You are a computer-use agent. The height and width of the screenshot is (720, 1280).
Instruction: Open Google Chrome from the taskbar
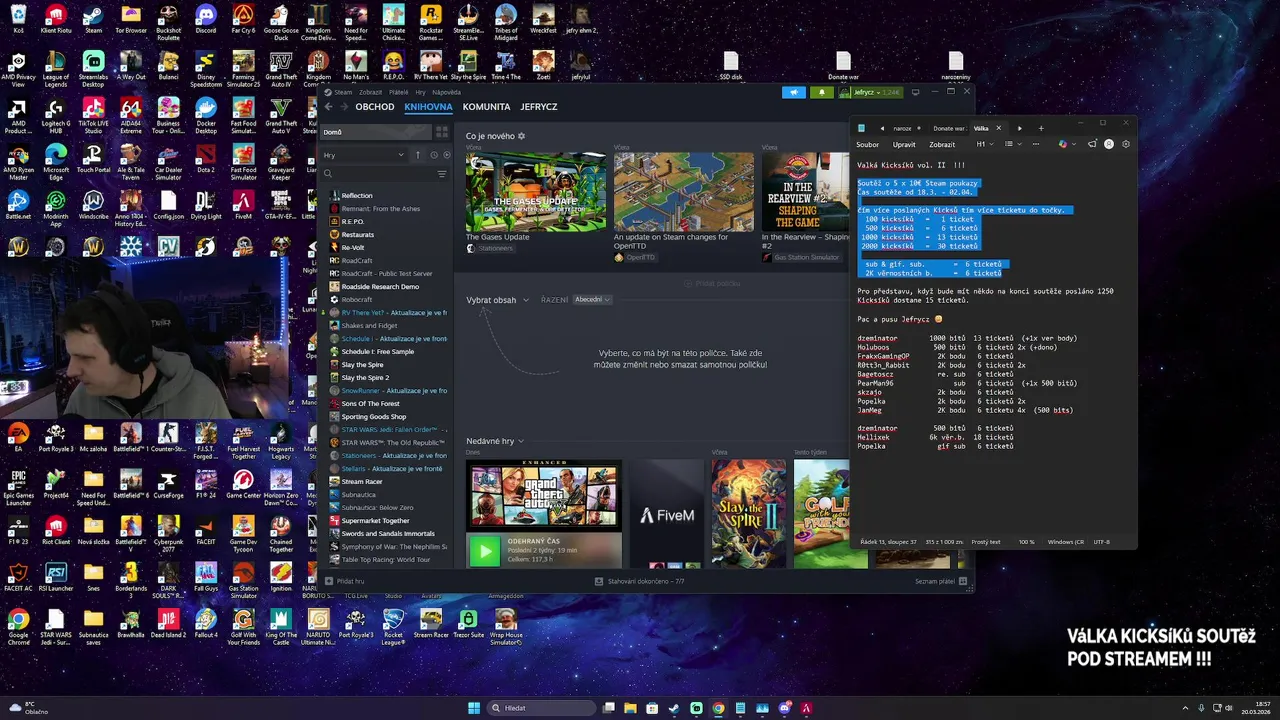718,708
